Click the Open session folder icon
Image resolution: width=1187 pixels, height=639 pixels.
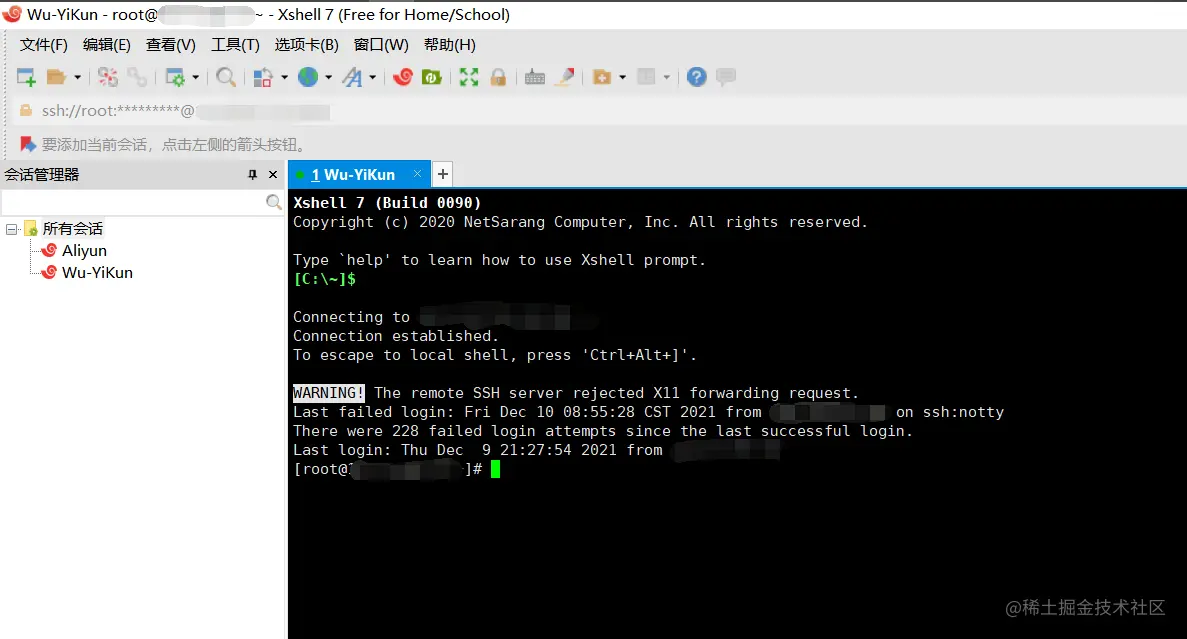click(57, 76)
